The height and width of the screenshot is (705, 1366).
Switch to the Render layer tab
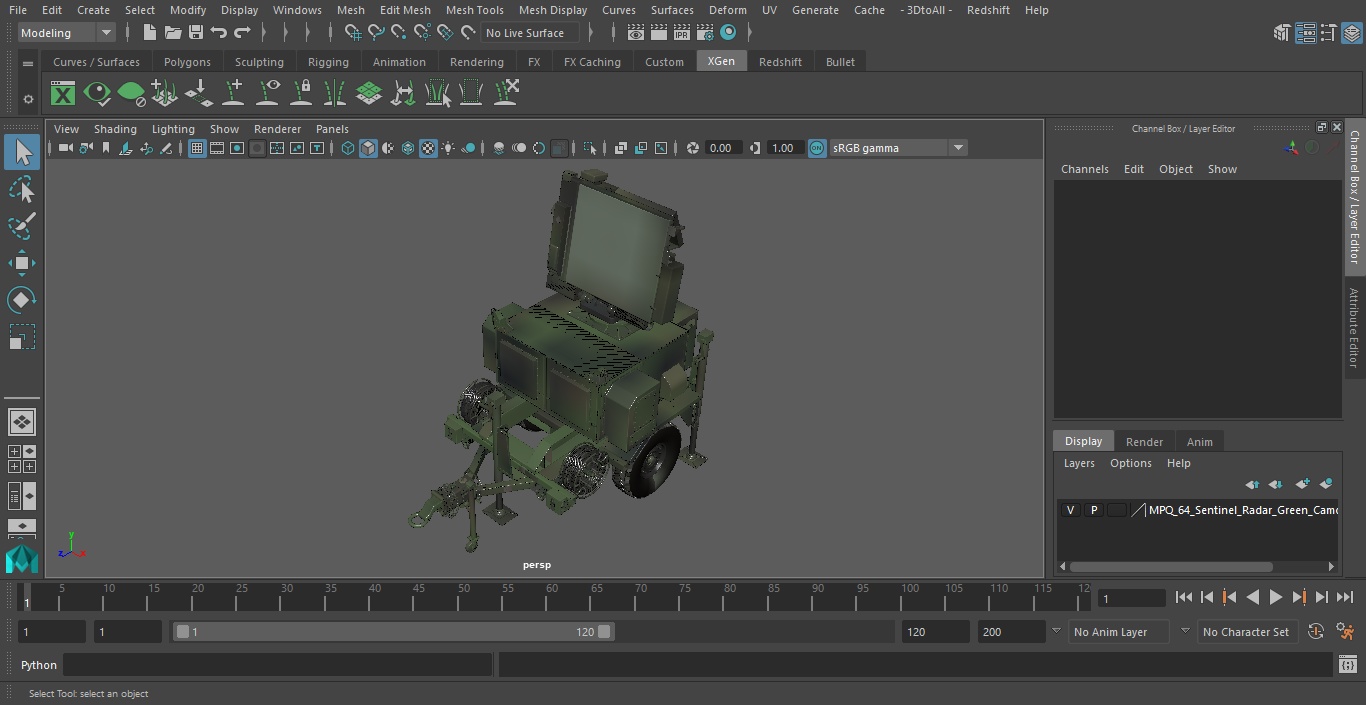[x=1144, y=442]
